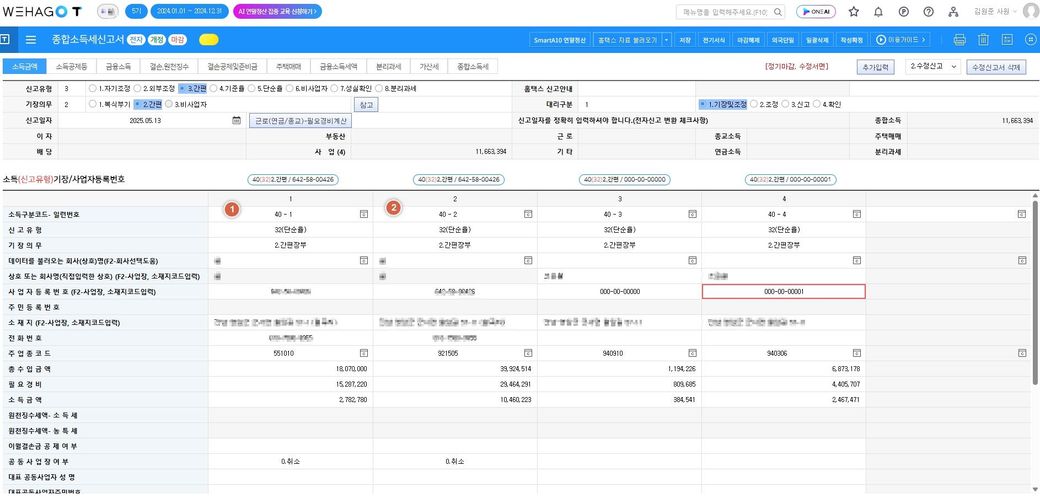Click the trash delete icon in the toolbar
Image resolution: width=1040 pixels, height=498 pixels.
pyautogui.click(x=983, y=40)
